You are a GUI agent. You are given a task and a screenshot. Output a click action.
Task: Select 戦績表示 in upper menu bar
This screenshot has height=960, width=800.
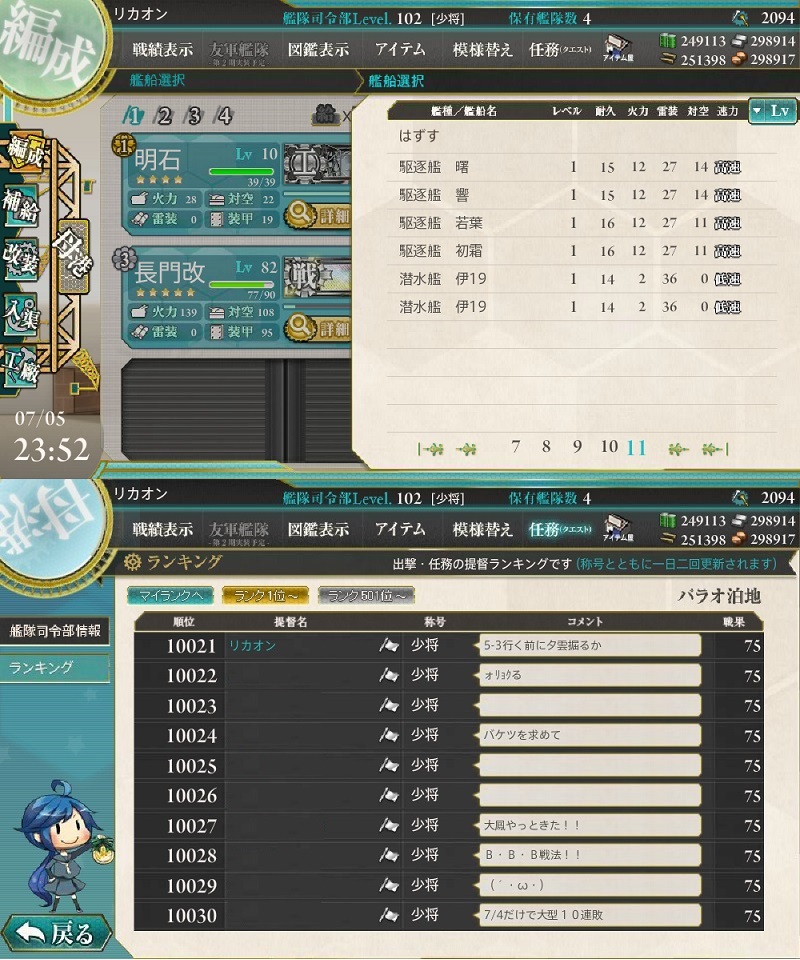[x=163, y=49]
